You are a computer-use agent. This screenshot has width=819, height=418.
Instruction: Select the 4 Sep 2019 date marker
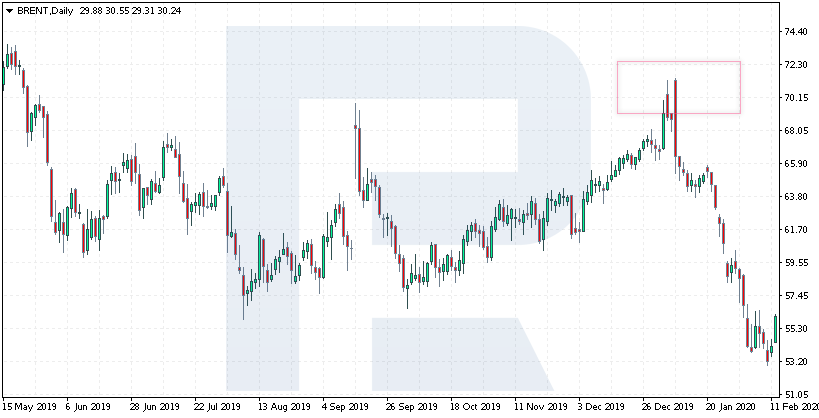point(346,408)
